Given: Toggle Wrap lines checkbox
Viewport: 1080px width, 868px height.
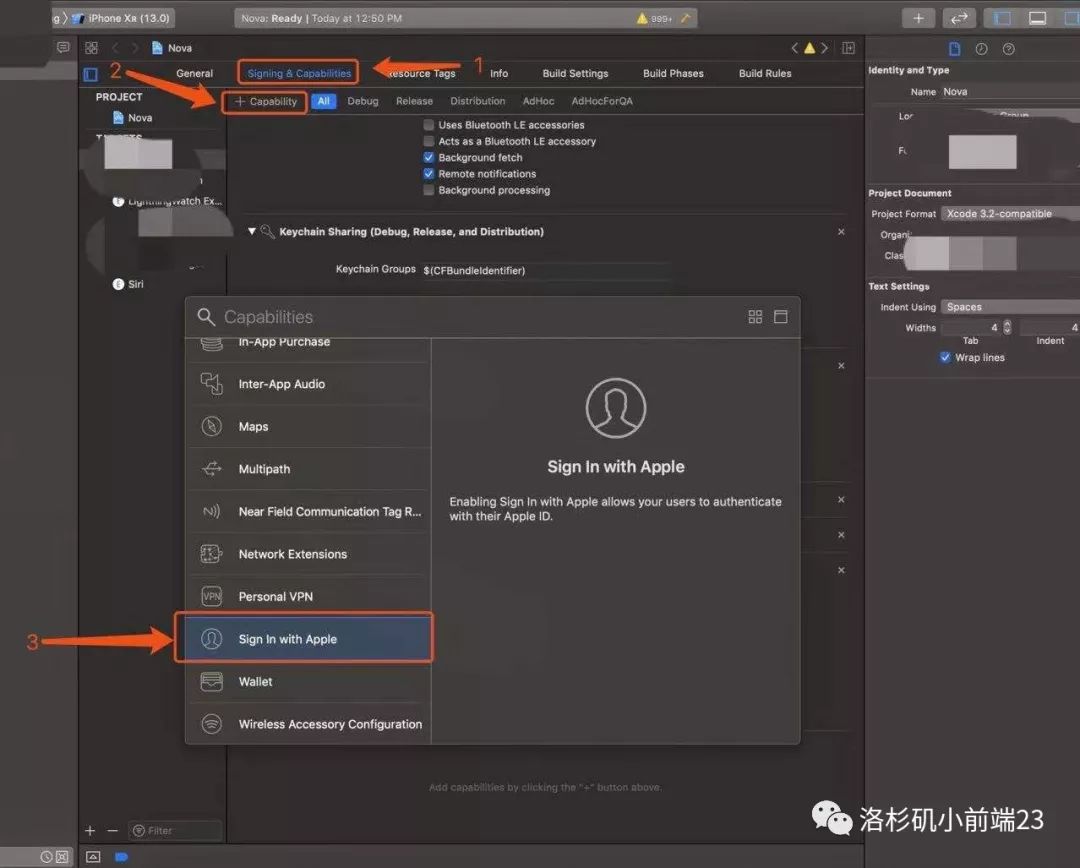Looking at the screenshot, I should tap(945, 357).
